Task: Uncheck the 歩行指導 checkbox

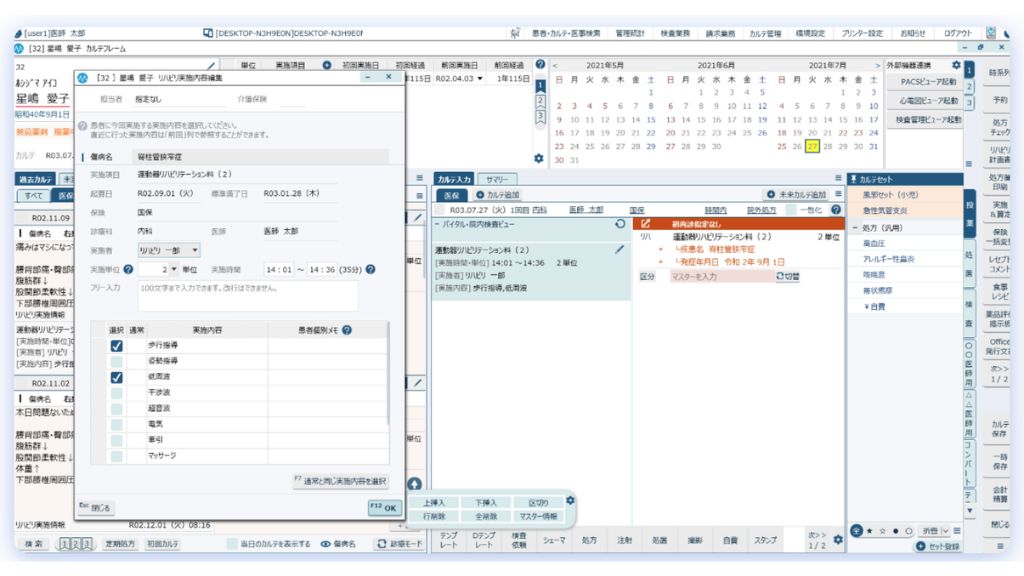Action: click(116, 346)
